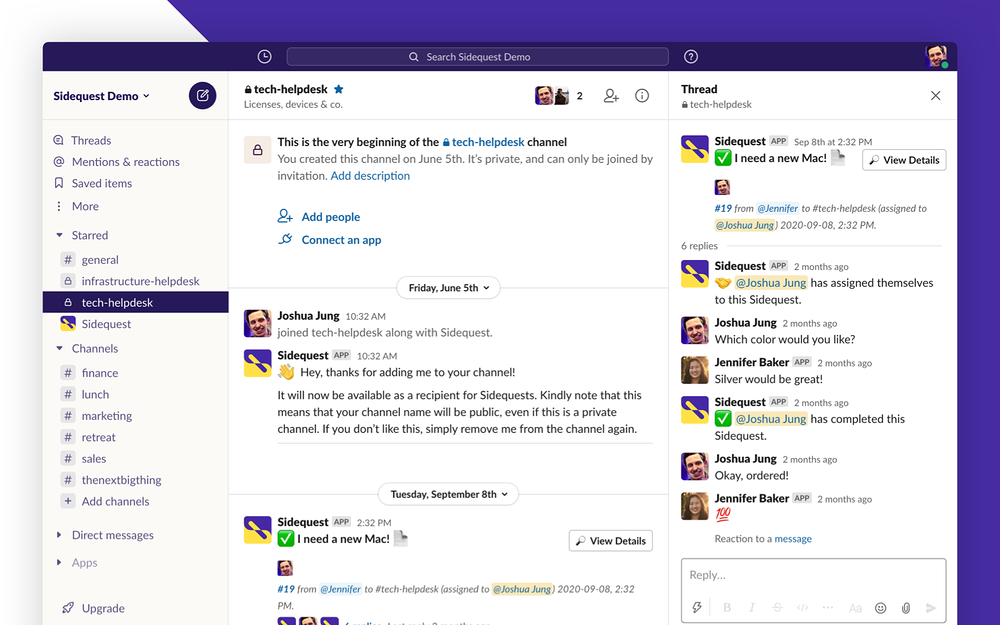The width and height of the screenshot is (1000, 625).
Task: Open the emoji picker in reply box
Action: point(880,608)
